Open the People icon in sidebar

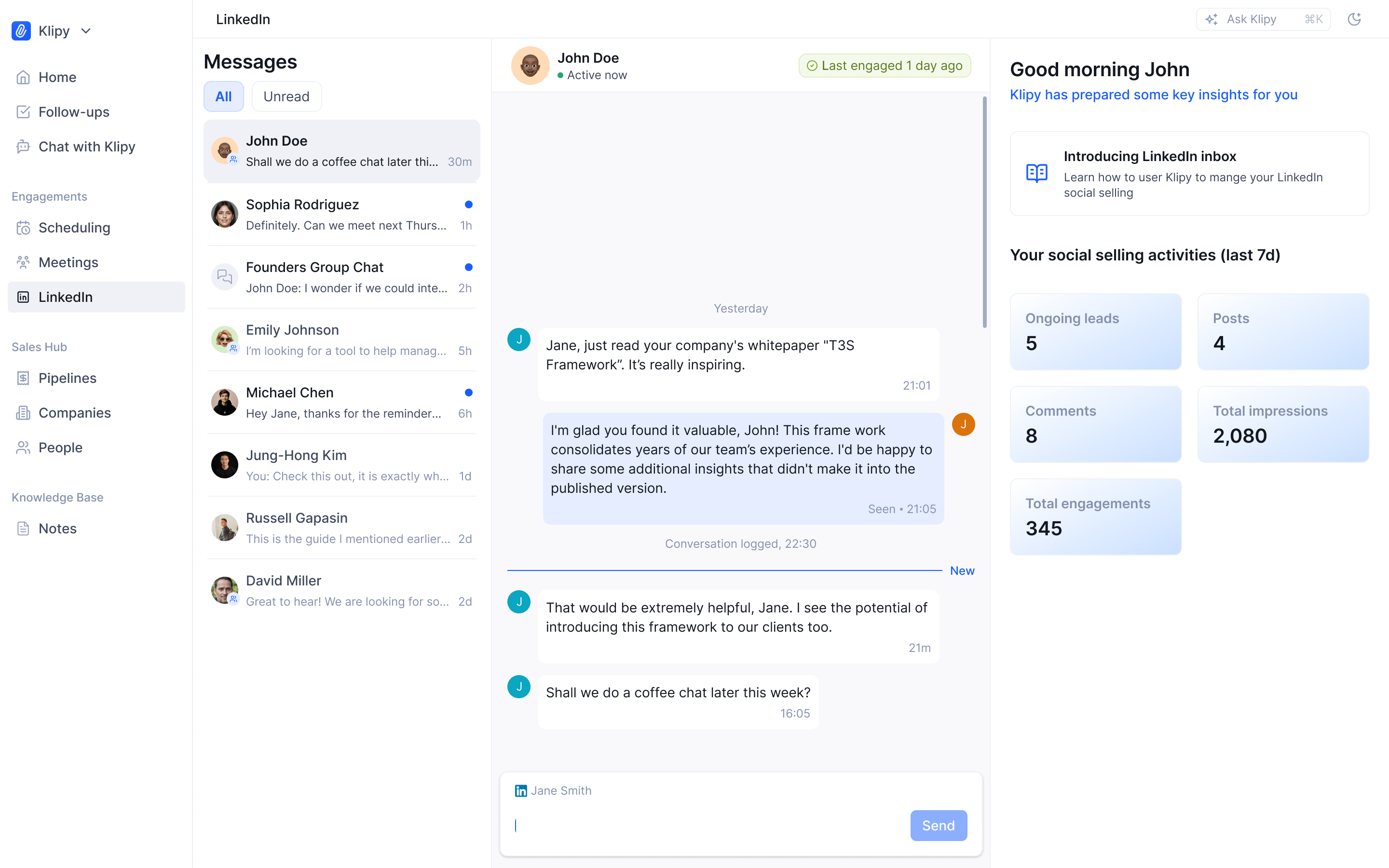(x=23, y=447)
